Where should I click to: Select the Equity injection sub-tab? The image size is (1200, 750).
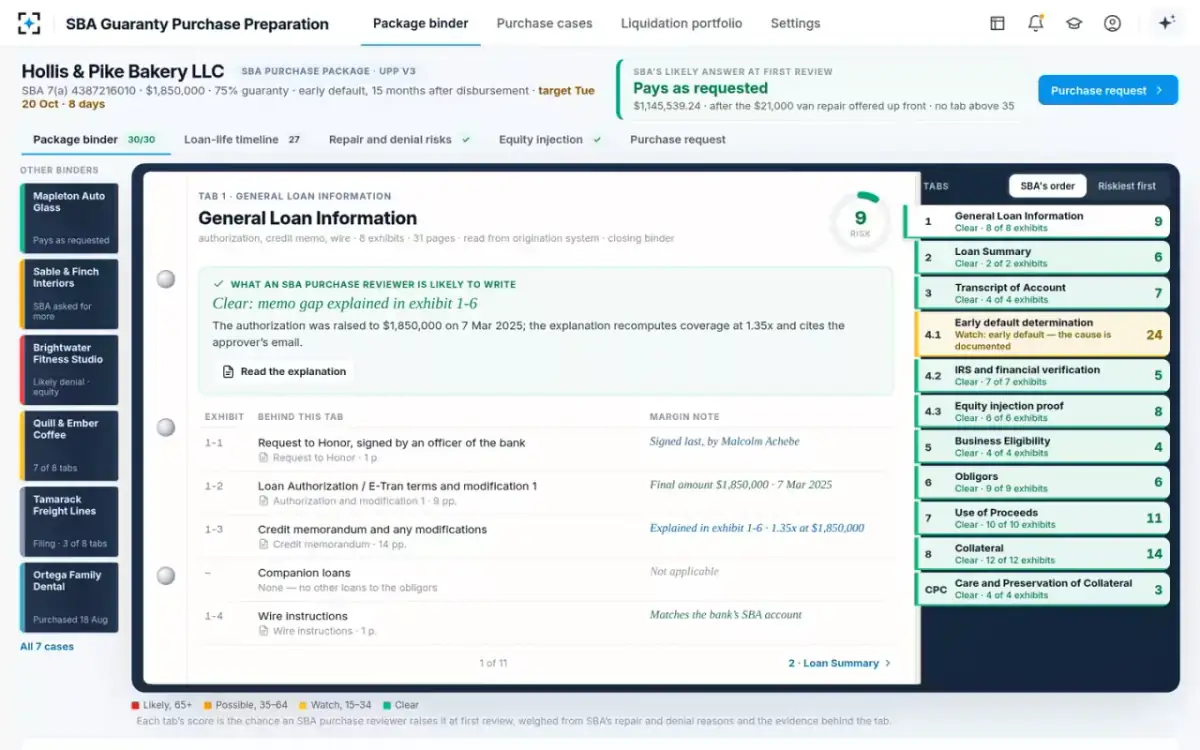551,140
